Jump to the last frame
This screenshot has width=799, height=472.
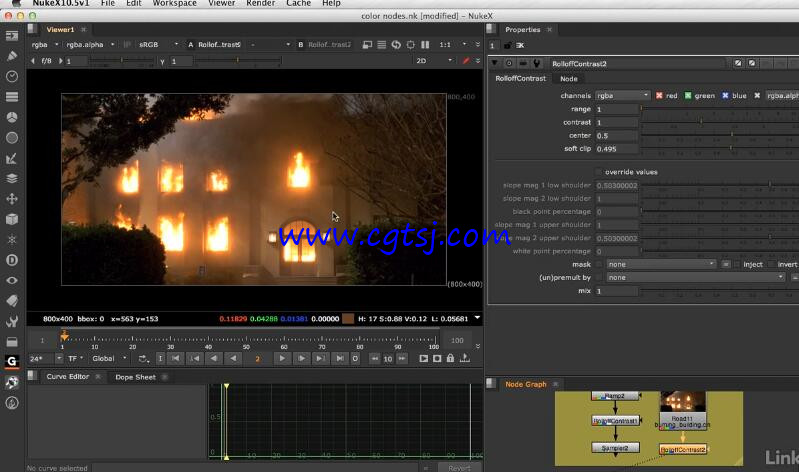(x=339, y=359)
